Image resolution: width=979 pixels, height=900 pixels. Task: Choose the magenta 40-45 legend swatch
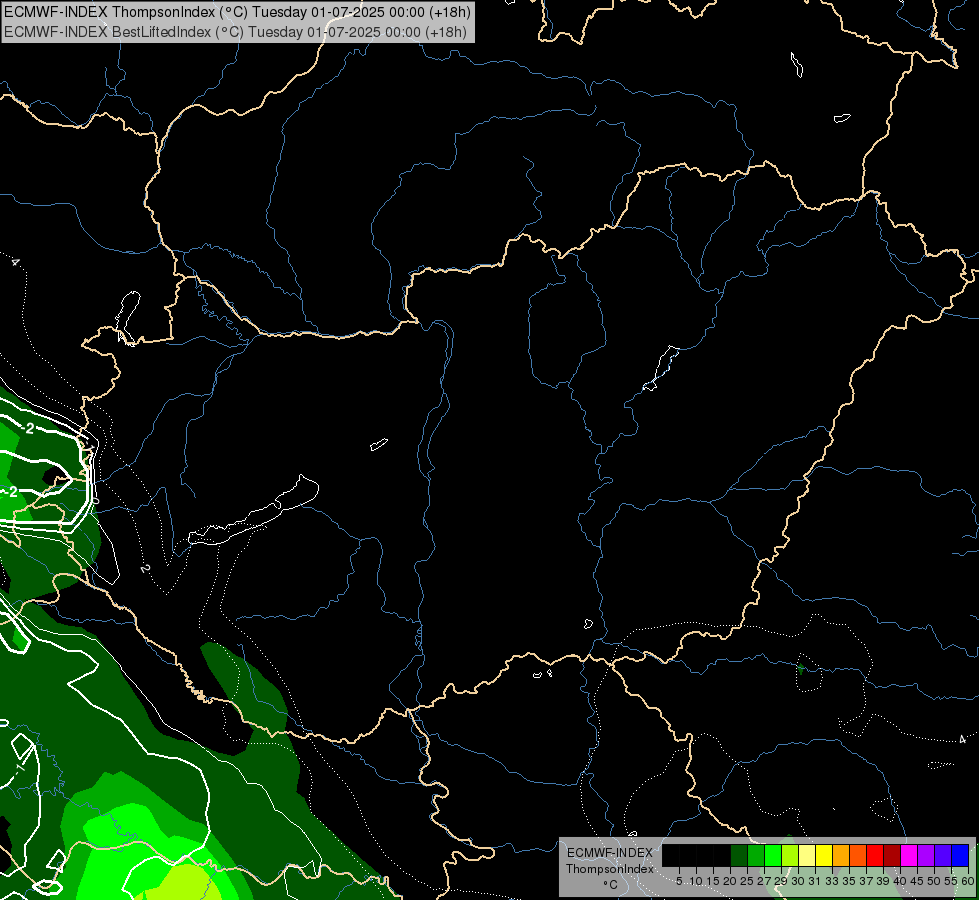coord(909,855)
